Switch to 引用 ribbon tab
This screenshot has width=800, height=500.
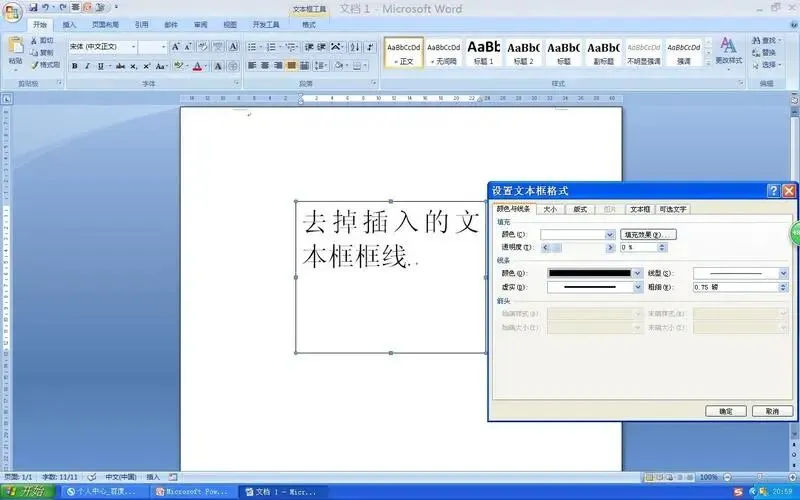(x=141, y=24)
